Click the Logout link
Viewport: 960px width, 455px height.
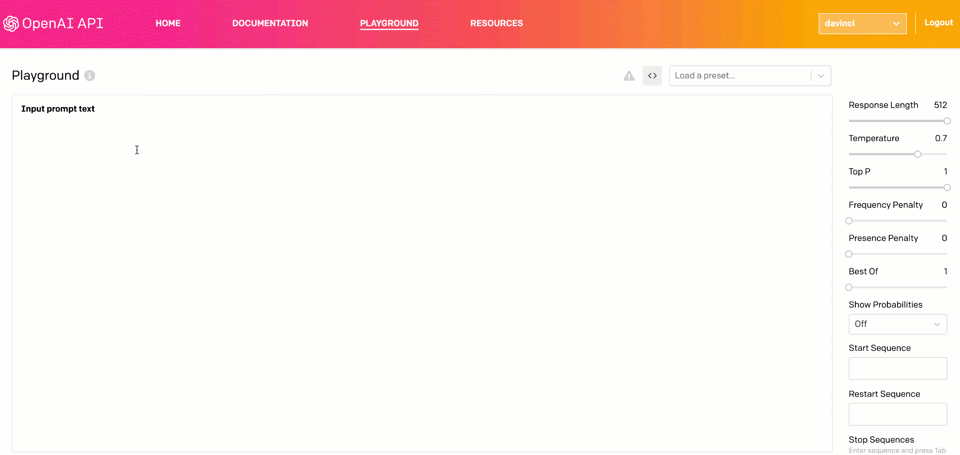939,23
